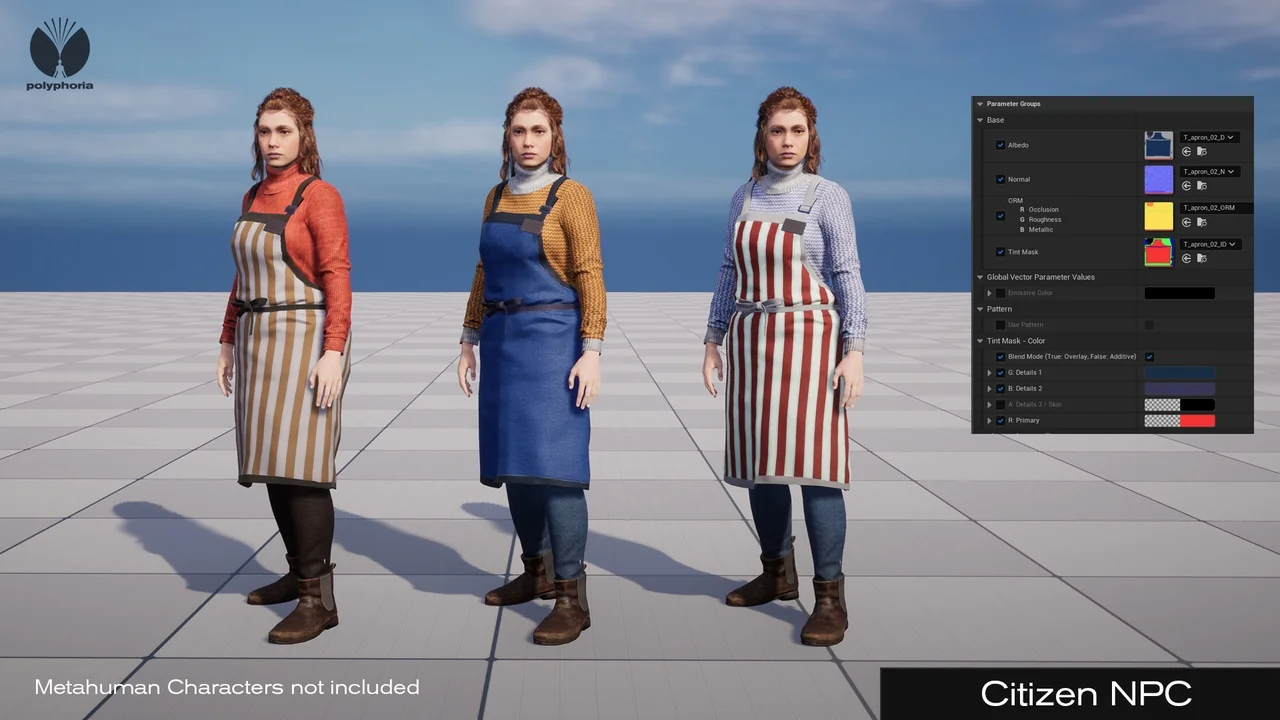Click Use Selected Asset arrow for Albedo
This screenshot has width=1280, height=720.
(x=1186, y=152)
